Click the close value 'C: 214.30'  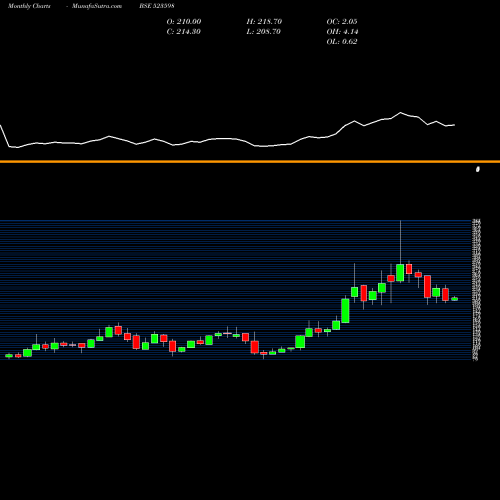[183, 31]
